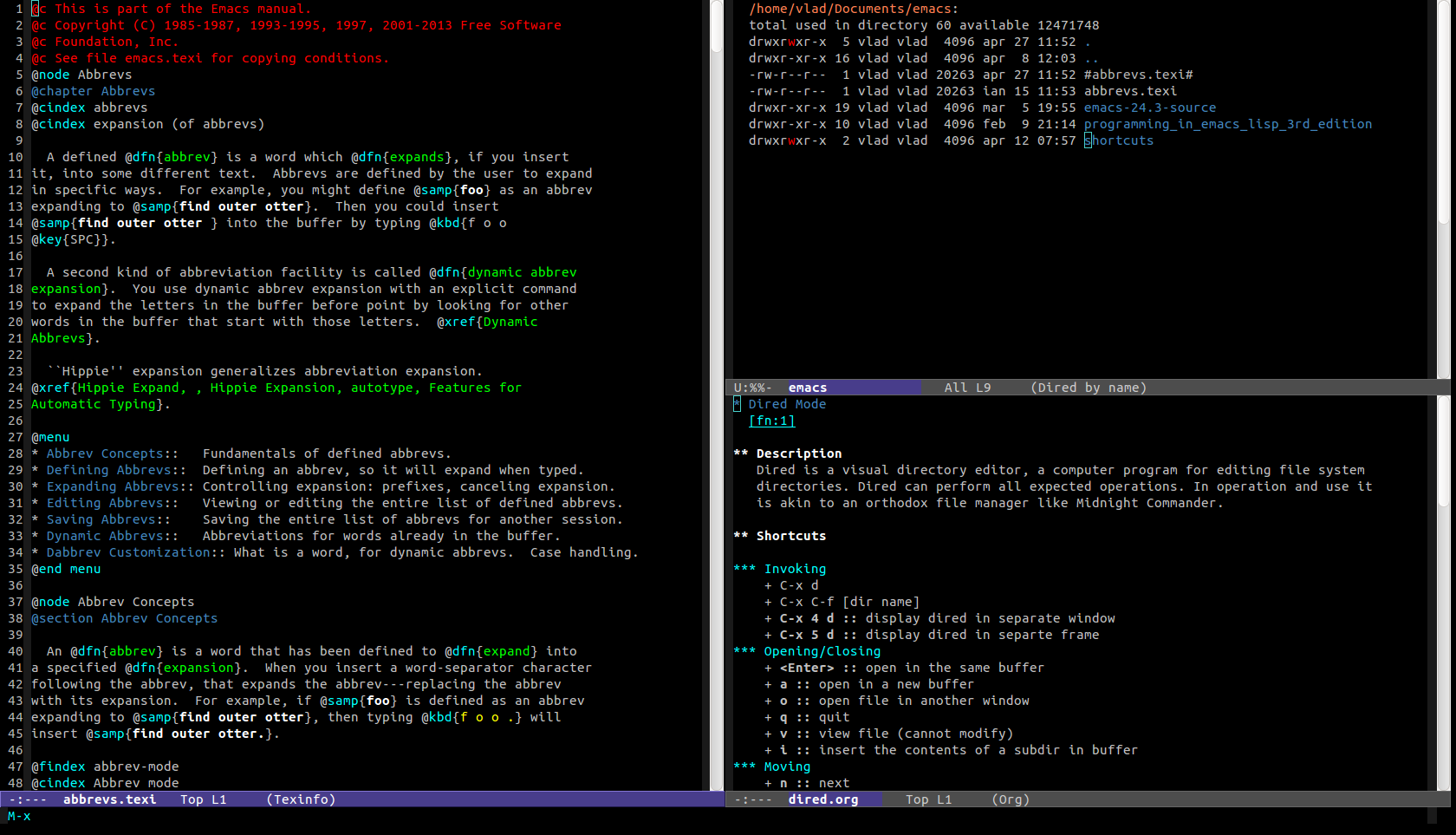Follow the Dabbrev Customization menu entry
The height and width of the screenshot is (835, 1456).
(128, 552)
